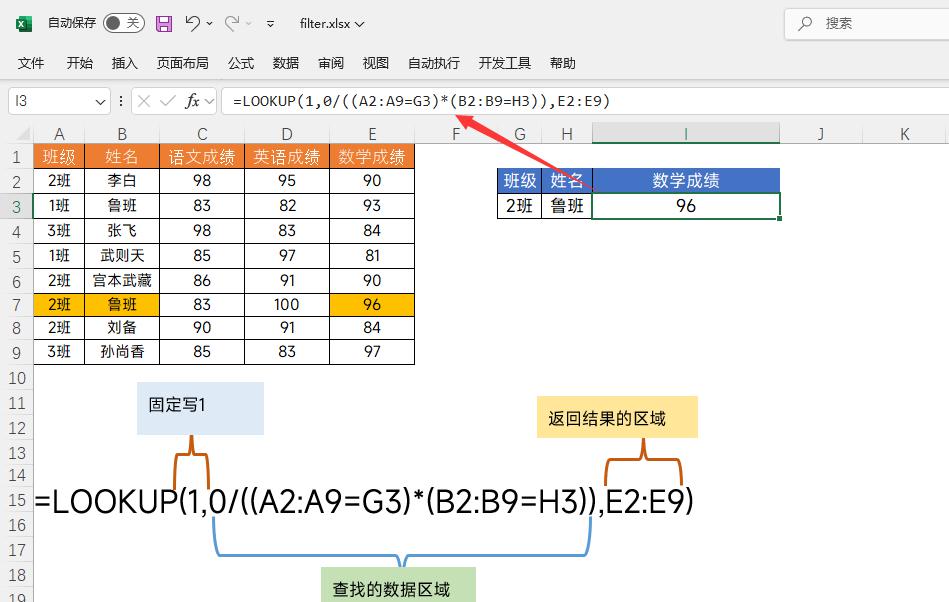Select column I header
This screenshot has width=949, height=602.
(x=686, y=134)
